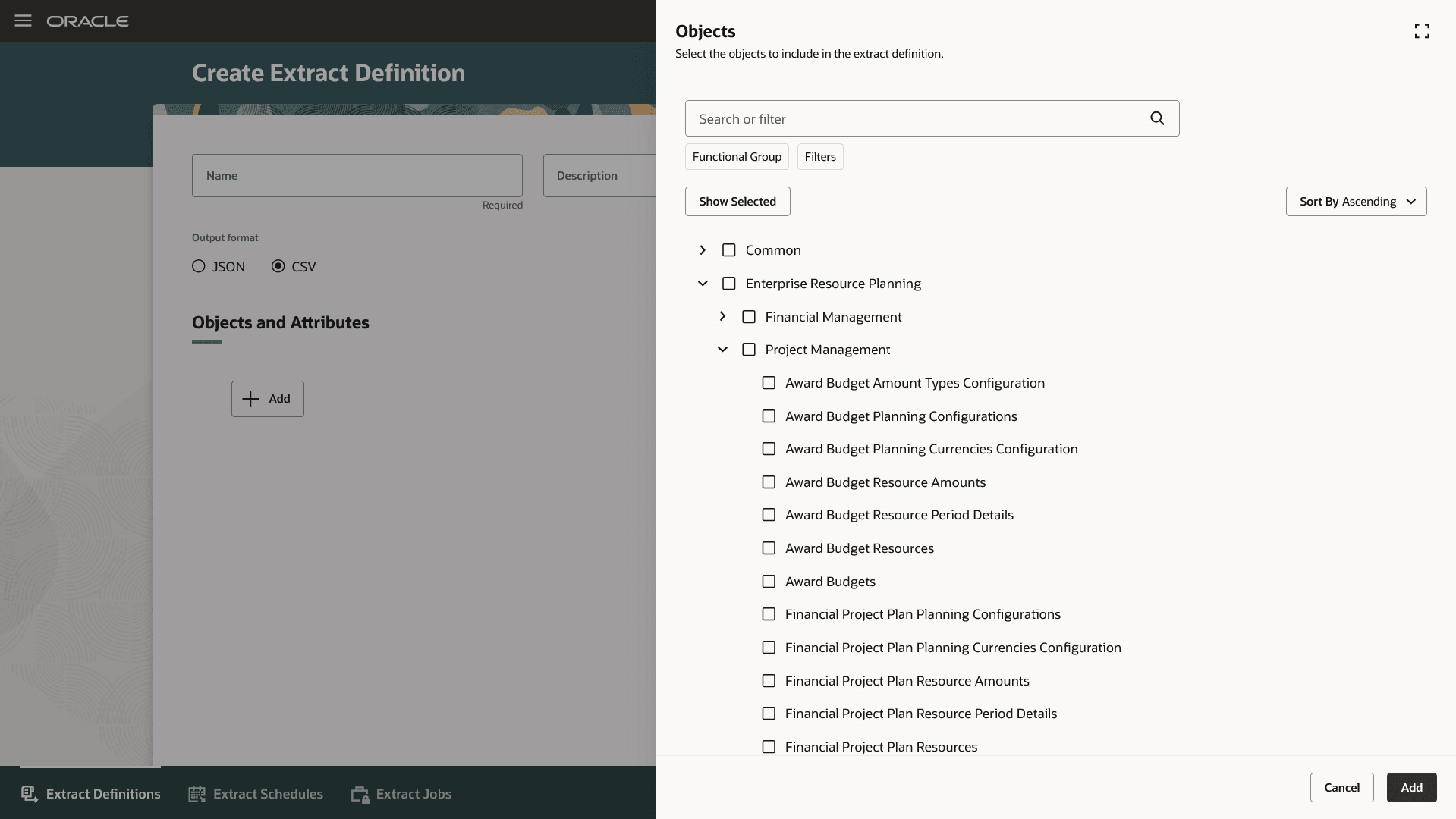The height and width of the screenshot is (819, 1456).
Task: Select the Objects and Attributes tab
Action: (280, 323)
